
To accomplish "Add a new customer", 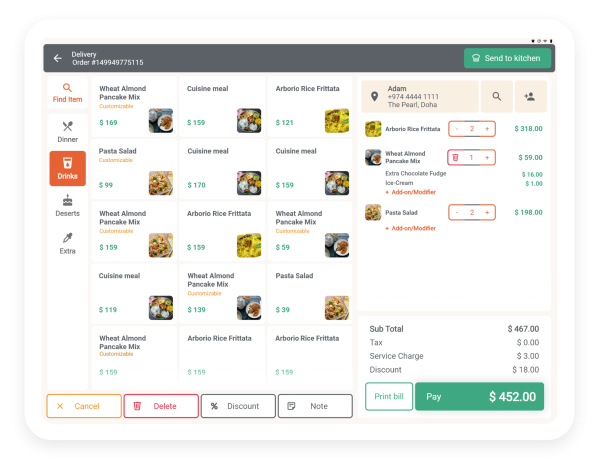I will click(530, 96).
